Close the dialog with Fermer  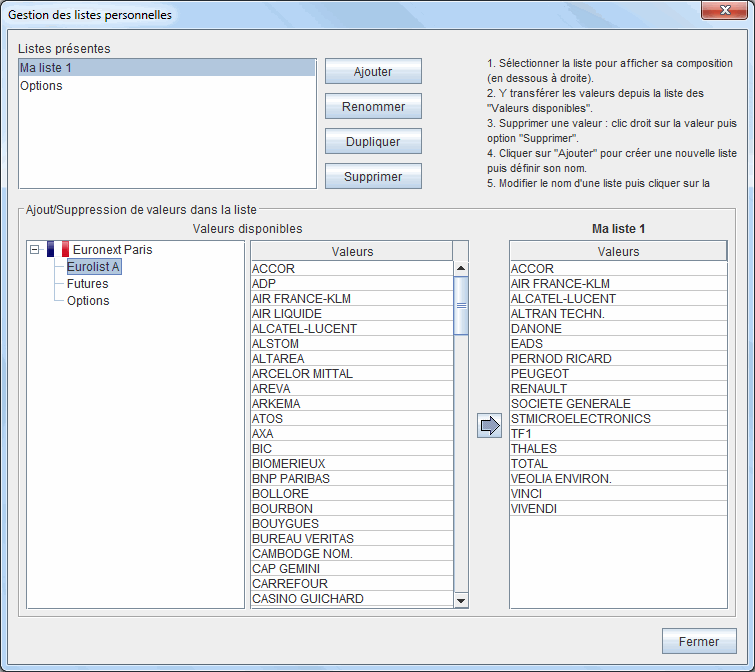pos(698,641)
